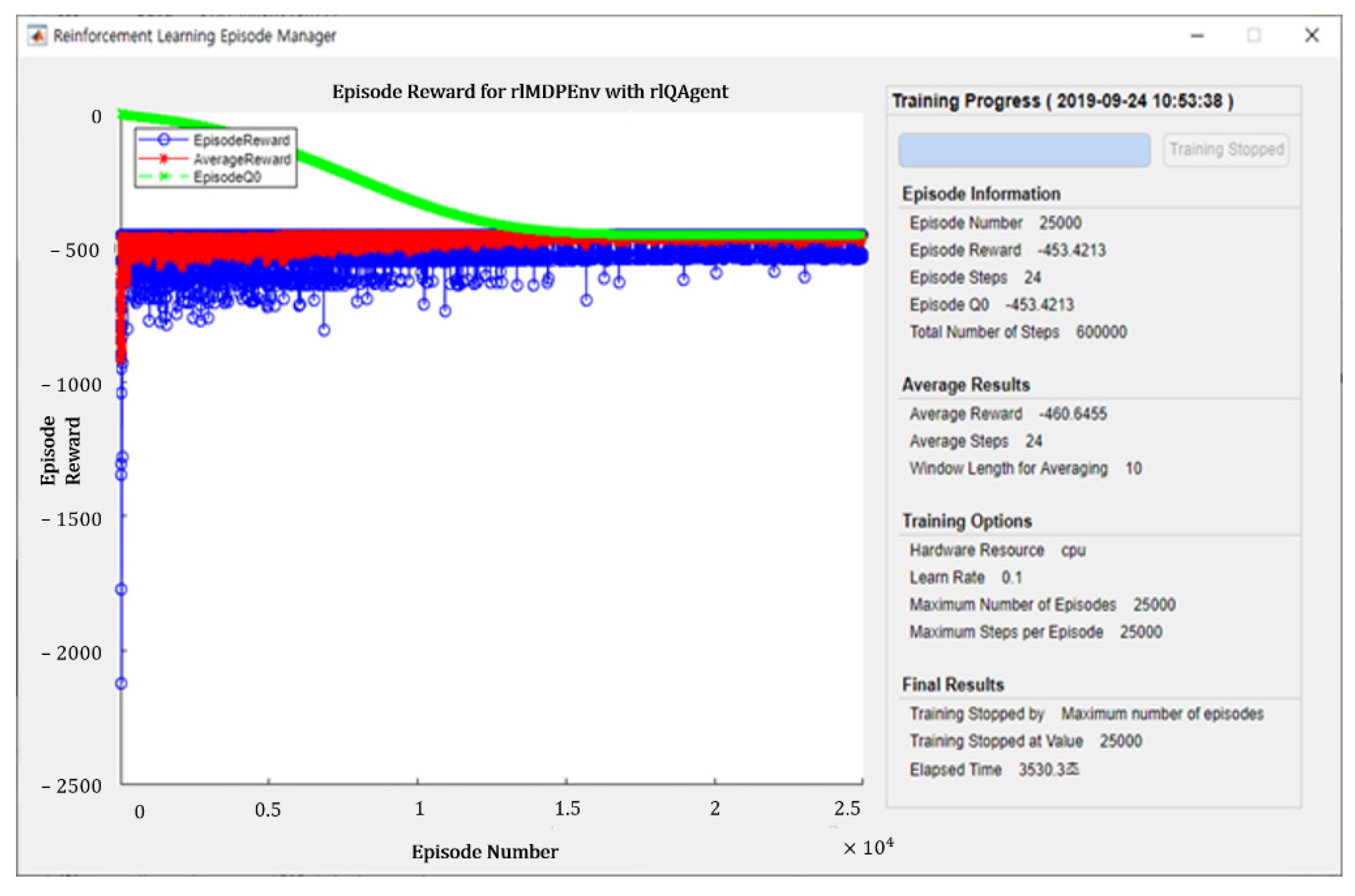Viewport: 1355px width, 896px height.
Task: Click the AverageReward legend entry
Action: (242, 159)
